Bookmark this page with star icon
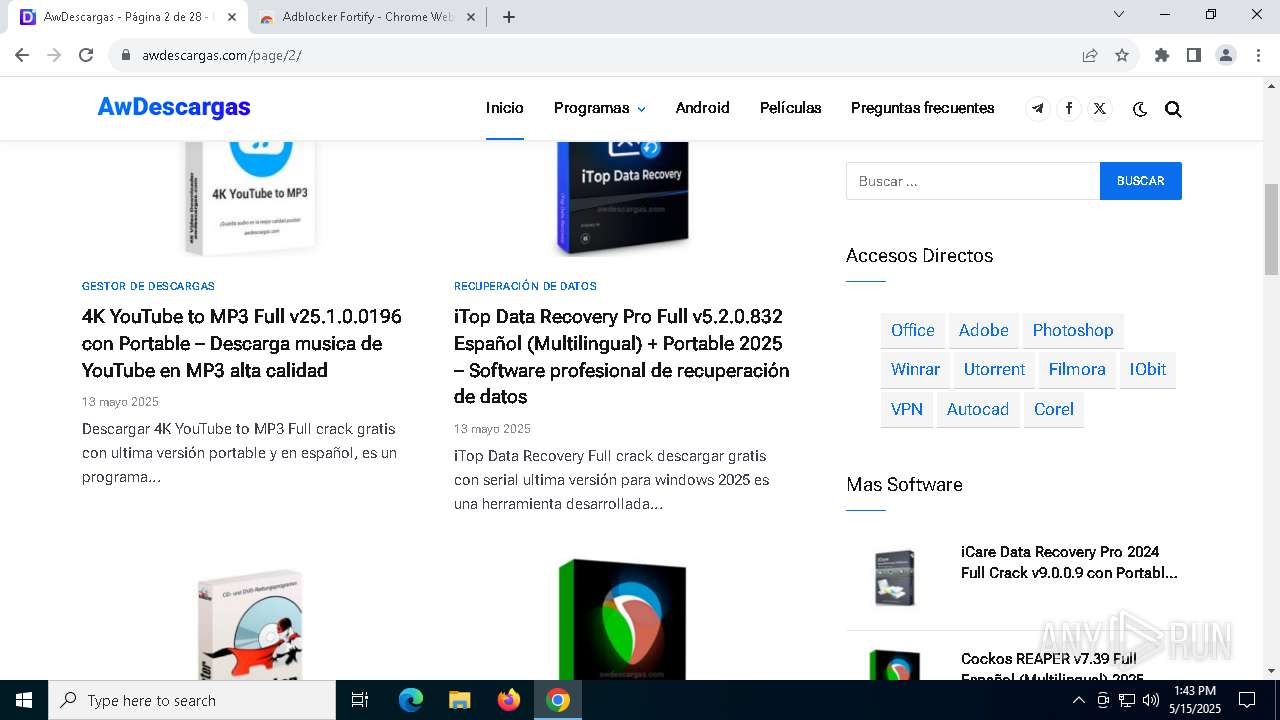The height and width of the screenshot is (720, 1280). click(x=1122, y=55)
